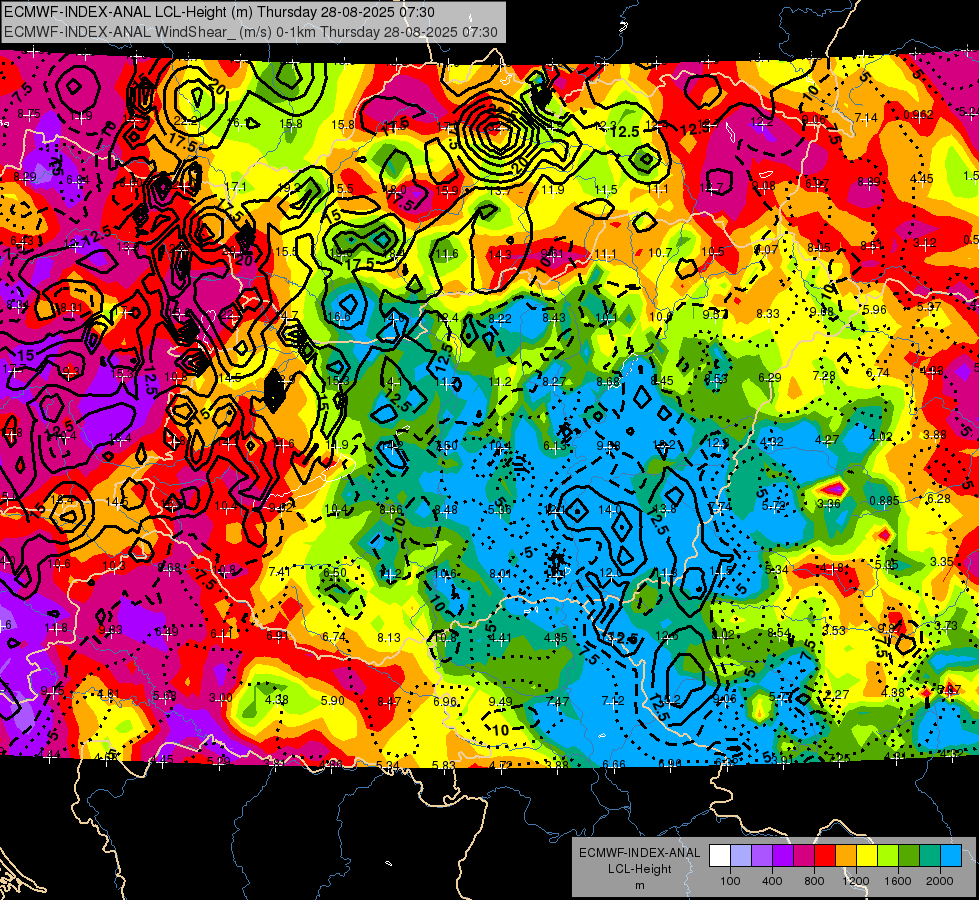Click the 9.15 grid point value
The image size is (979, 900).
[x=52, y=690]
